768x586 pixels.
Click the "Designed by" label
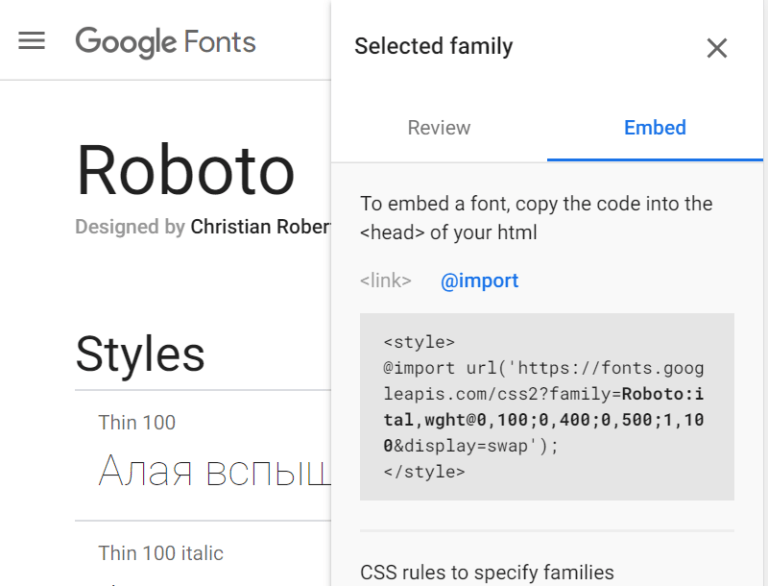[130, 227]
